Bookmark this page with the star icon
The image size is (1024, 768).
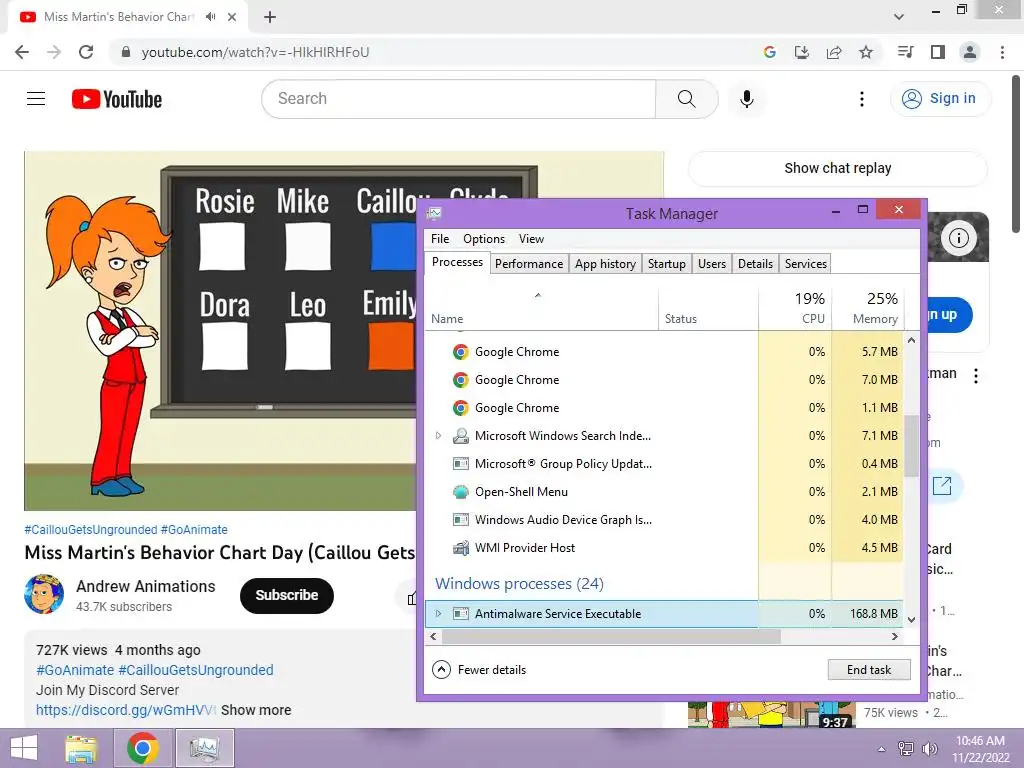pos(866,52)
